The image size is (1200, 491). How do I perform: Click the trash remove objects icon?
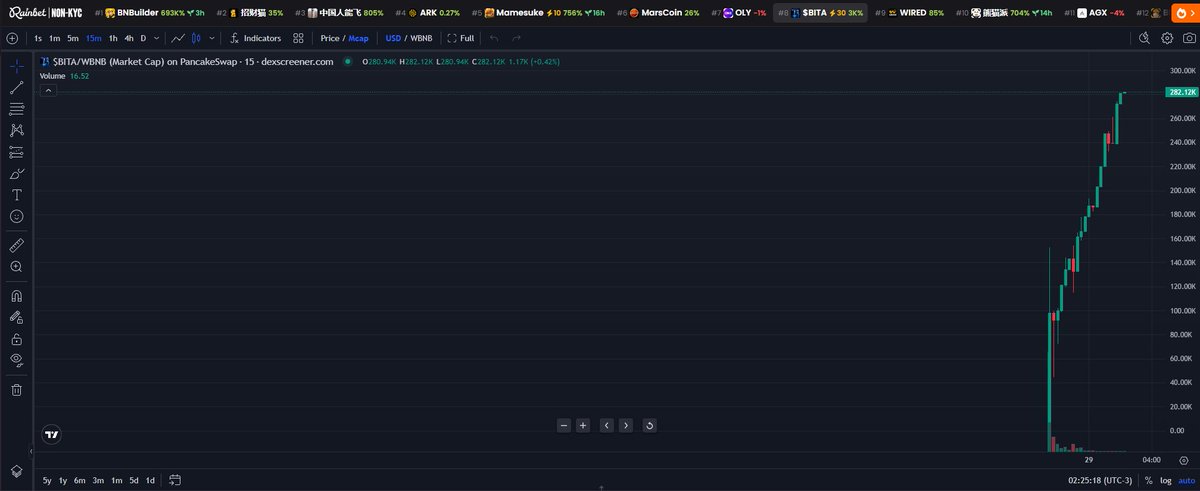16,390
